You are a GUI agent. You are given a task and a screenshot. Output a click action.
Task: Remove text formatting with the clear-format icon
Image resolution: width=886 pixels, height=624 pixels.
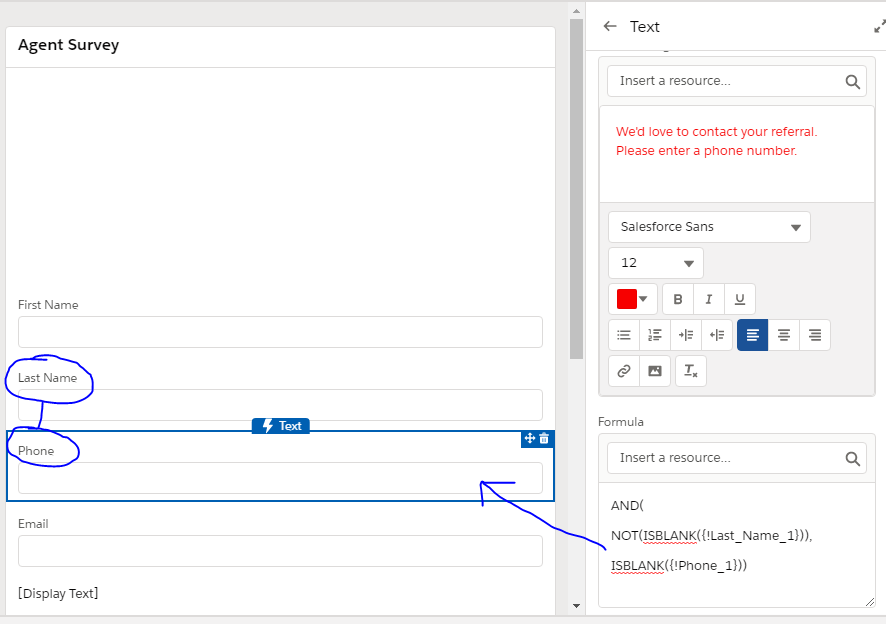tap(690, 371)
